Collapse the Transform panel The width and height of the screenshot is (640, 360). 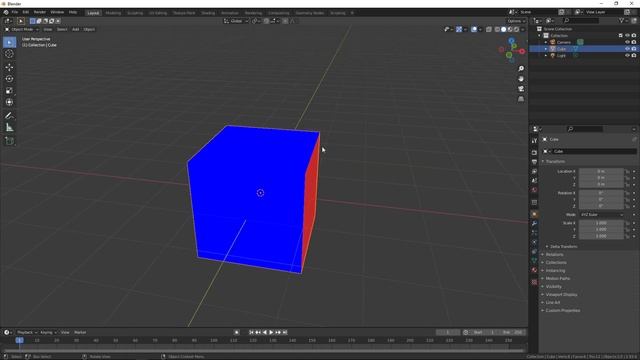pos(556,162)
